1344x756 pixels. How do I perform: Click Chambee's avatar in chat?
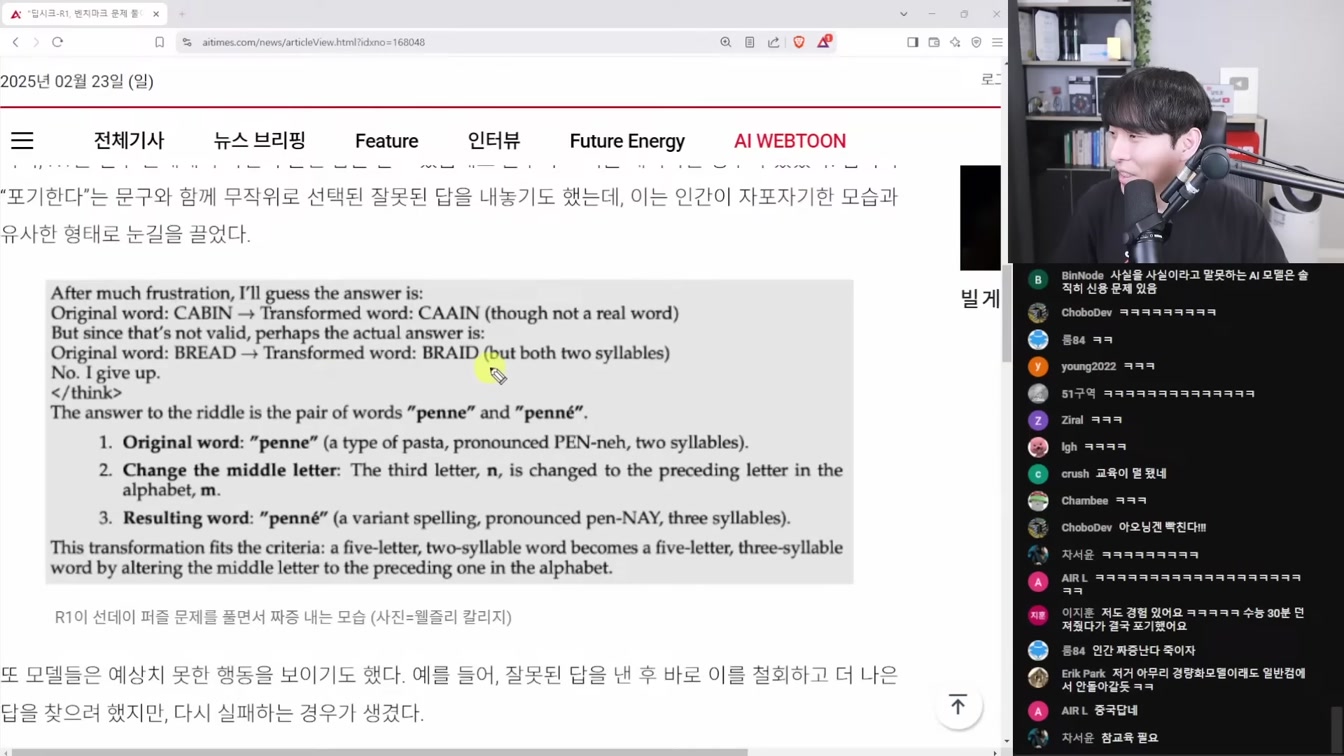point(1038,501)
